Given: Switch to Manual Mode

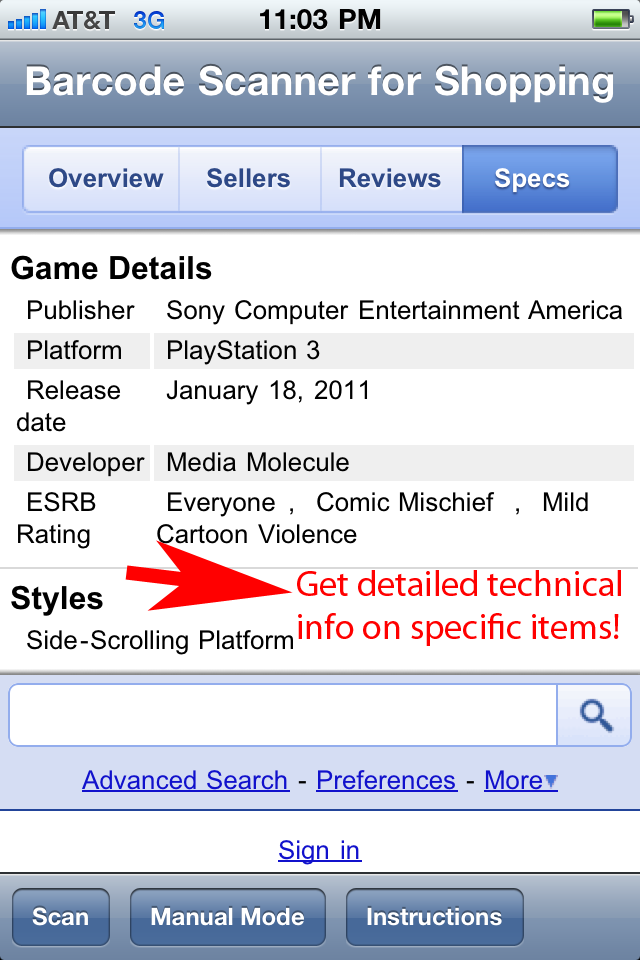Looking at the screenshot, I should [x=227, y=917].
